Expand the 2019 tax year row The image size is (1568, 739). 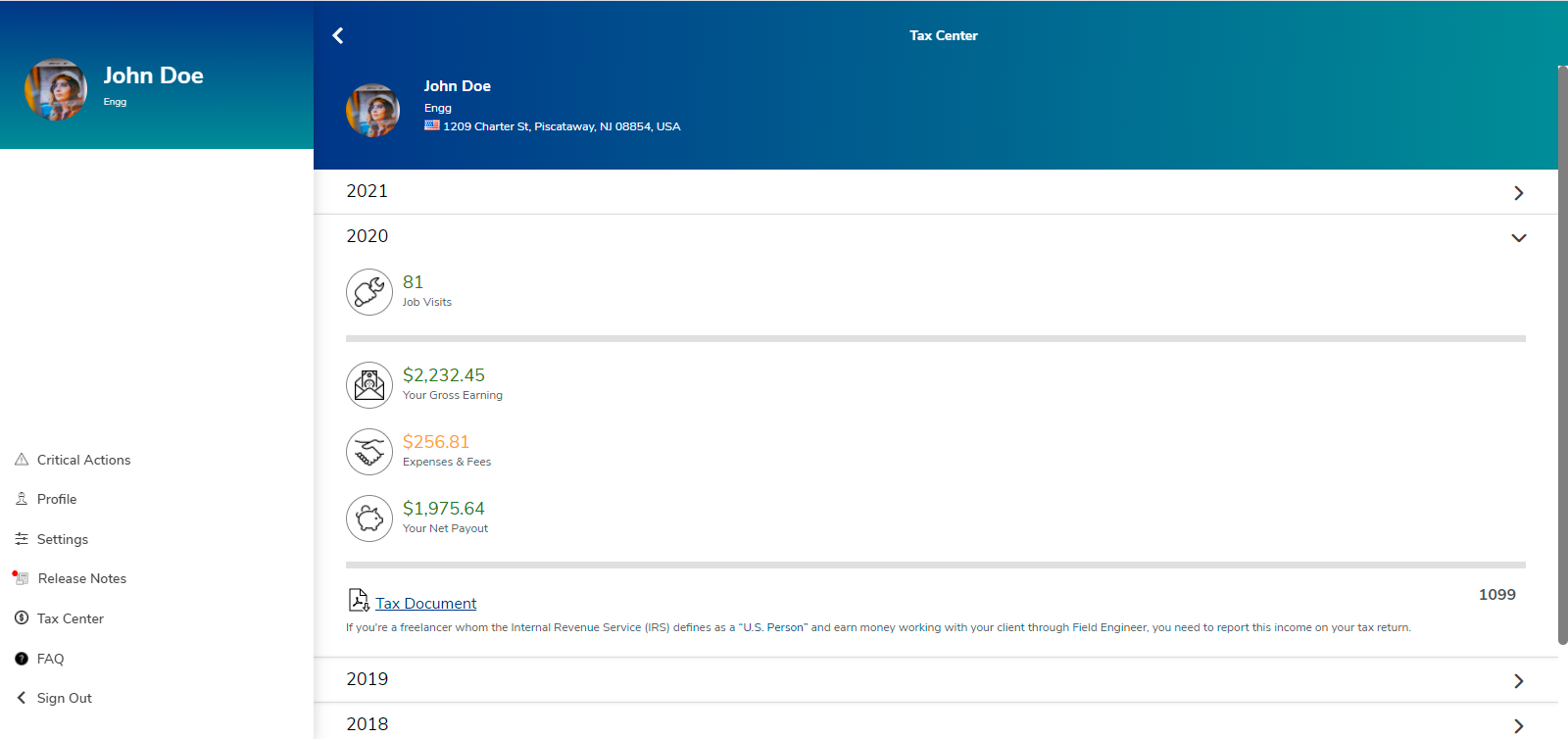coord(935,680)
